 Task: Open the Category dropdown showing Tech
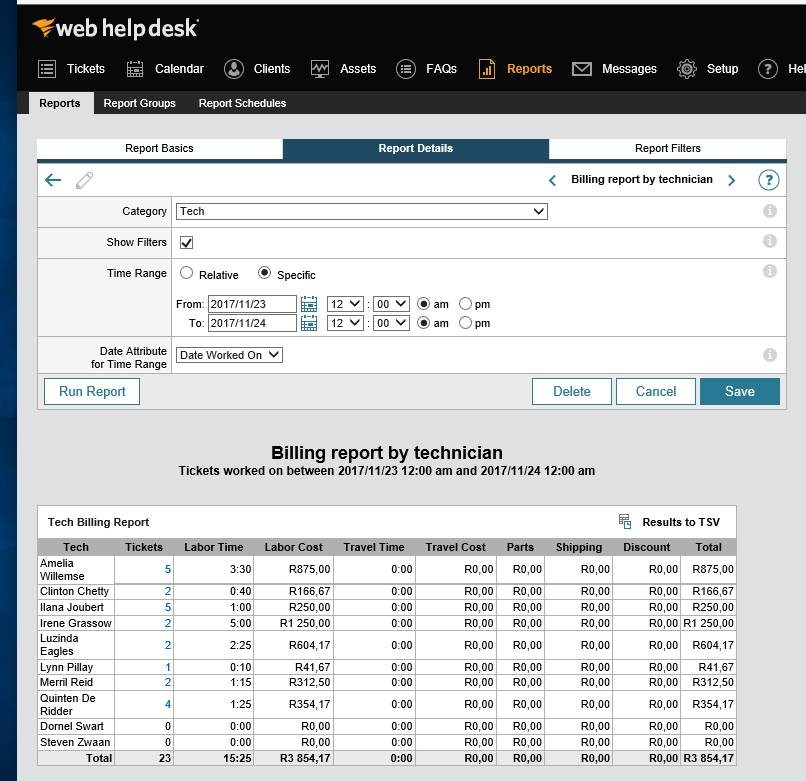point(361,211)
